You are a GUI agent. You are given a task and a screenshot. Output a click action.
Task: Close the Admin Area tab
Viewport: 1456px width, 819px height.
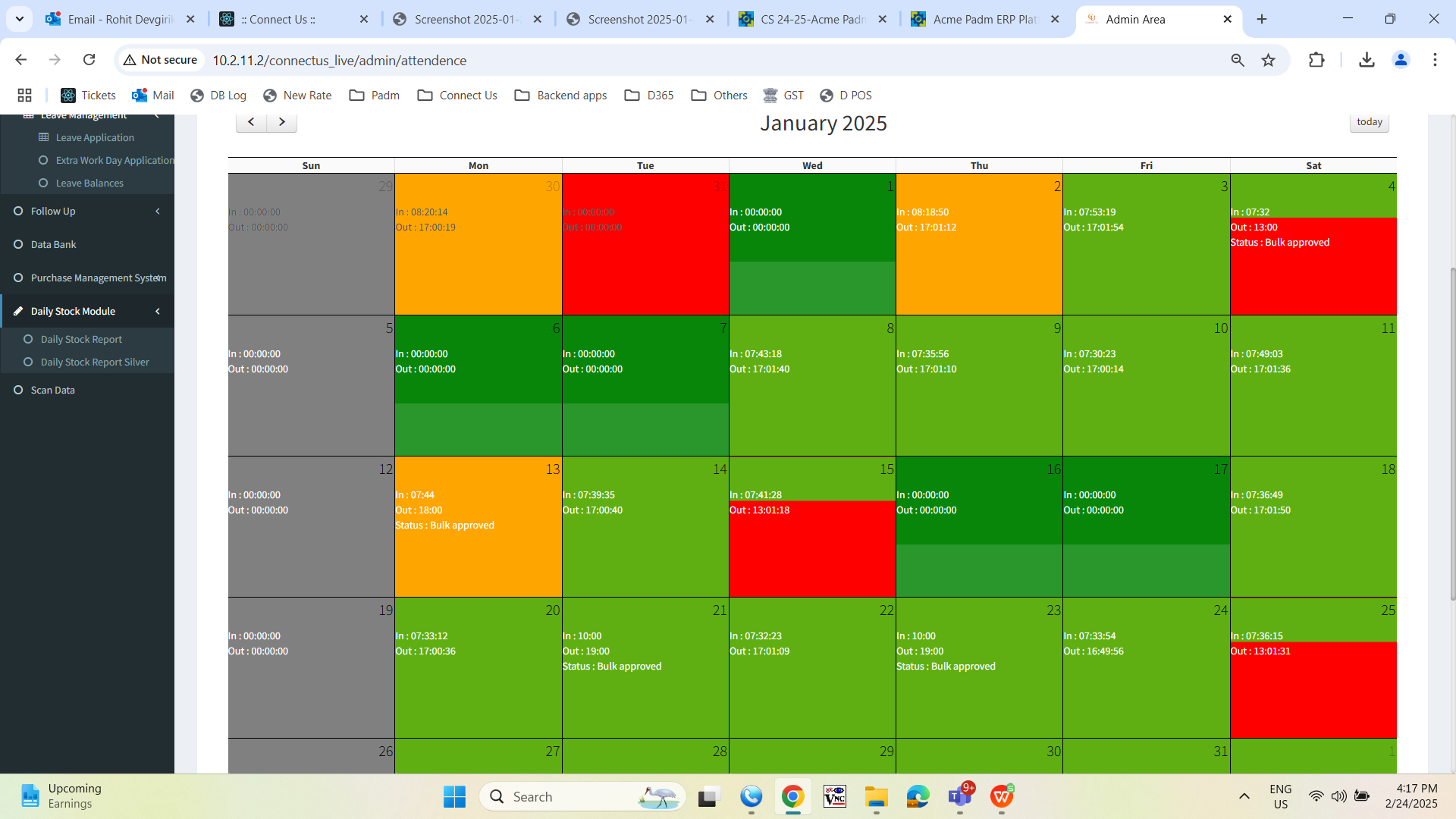[1228, 19]
